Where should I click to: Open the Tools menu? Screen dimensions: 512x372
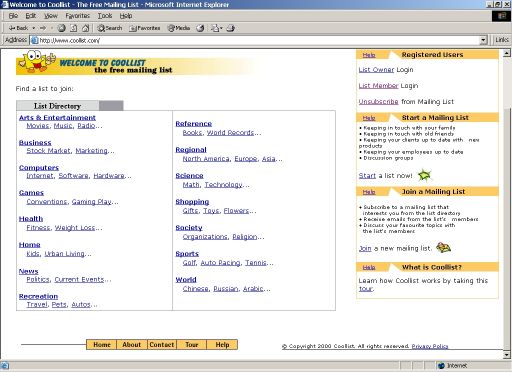(x=105, y=16)
